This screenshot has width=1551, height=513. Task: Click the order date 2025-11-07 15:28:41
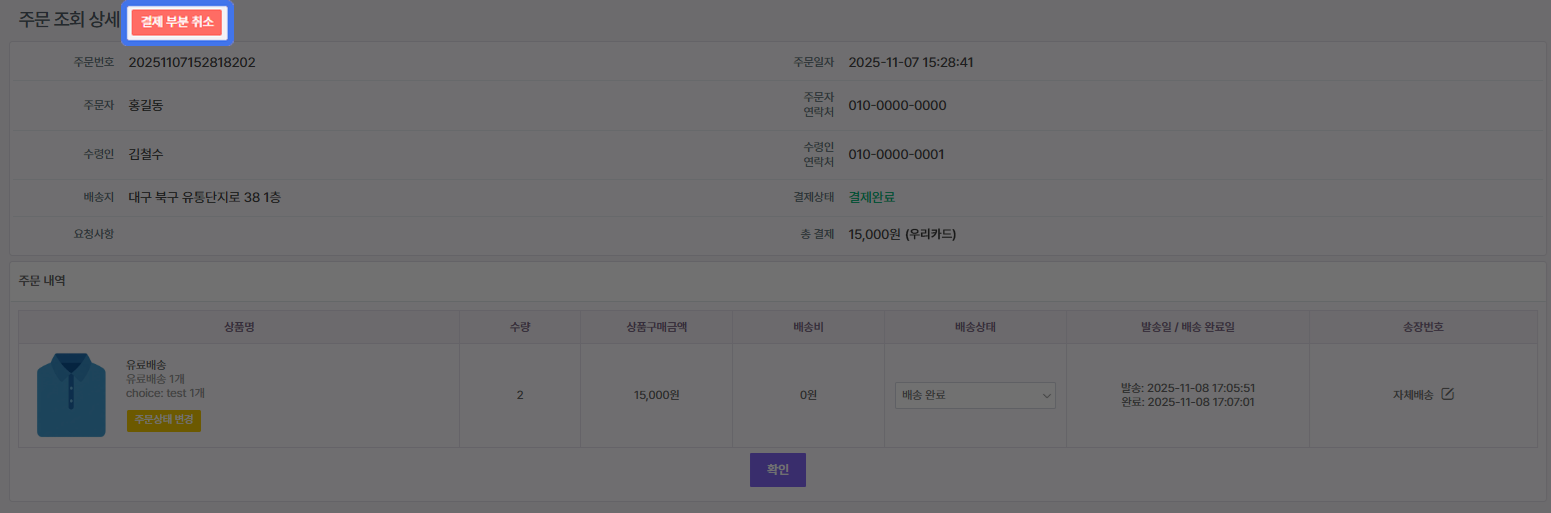point(911,62)
